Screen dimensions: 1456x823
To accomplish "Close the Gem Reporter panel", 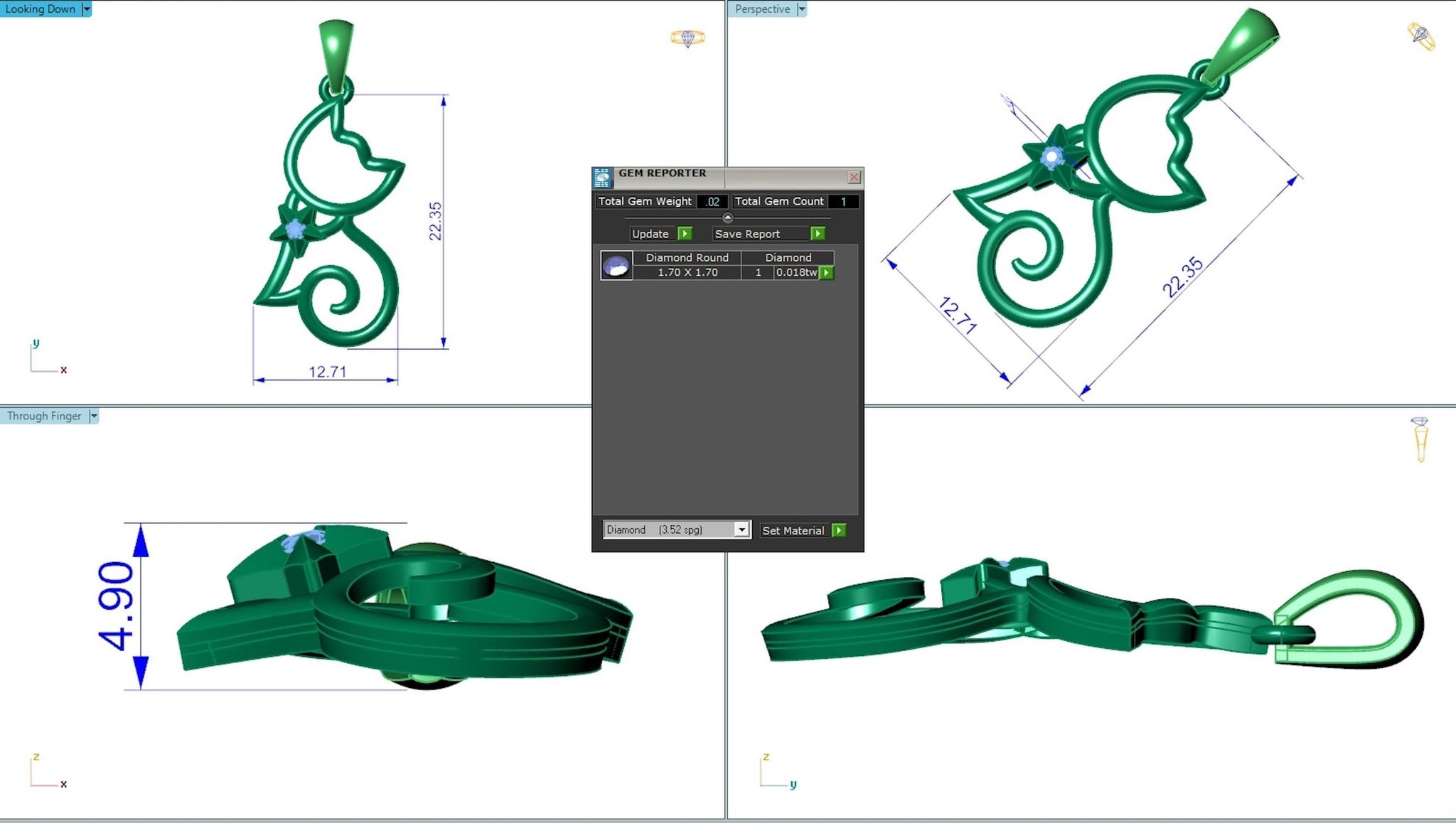I will point(854,176).
